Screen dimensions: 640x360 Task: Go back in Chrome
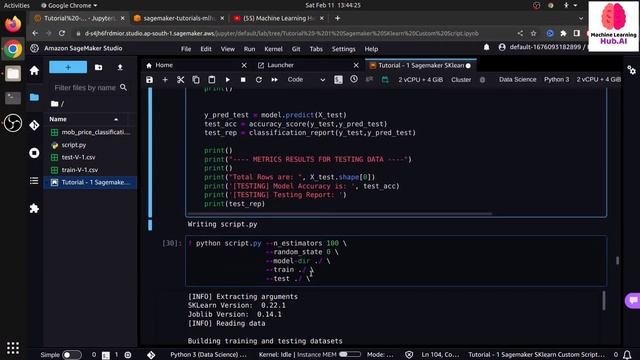(x=35, y=33)
